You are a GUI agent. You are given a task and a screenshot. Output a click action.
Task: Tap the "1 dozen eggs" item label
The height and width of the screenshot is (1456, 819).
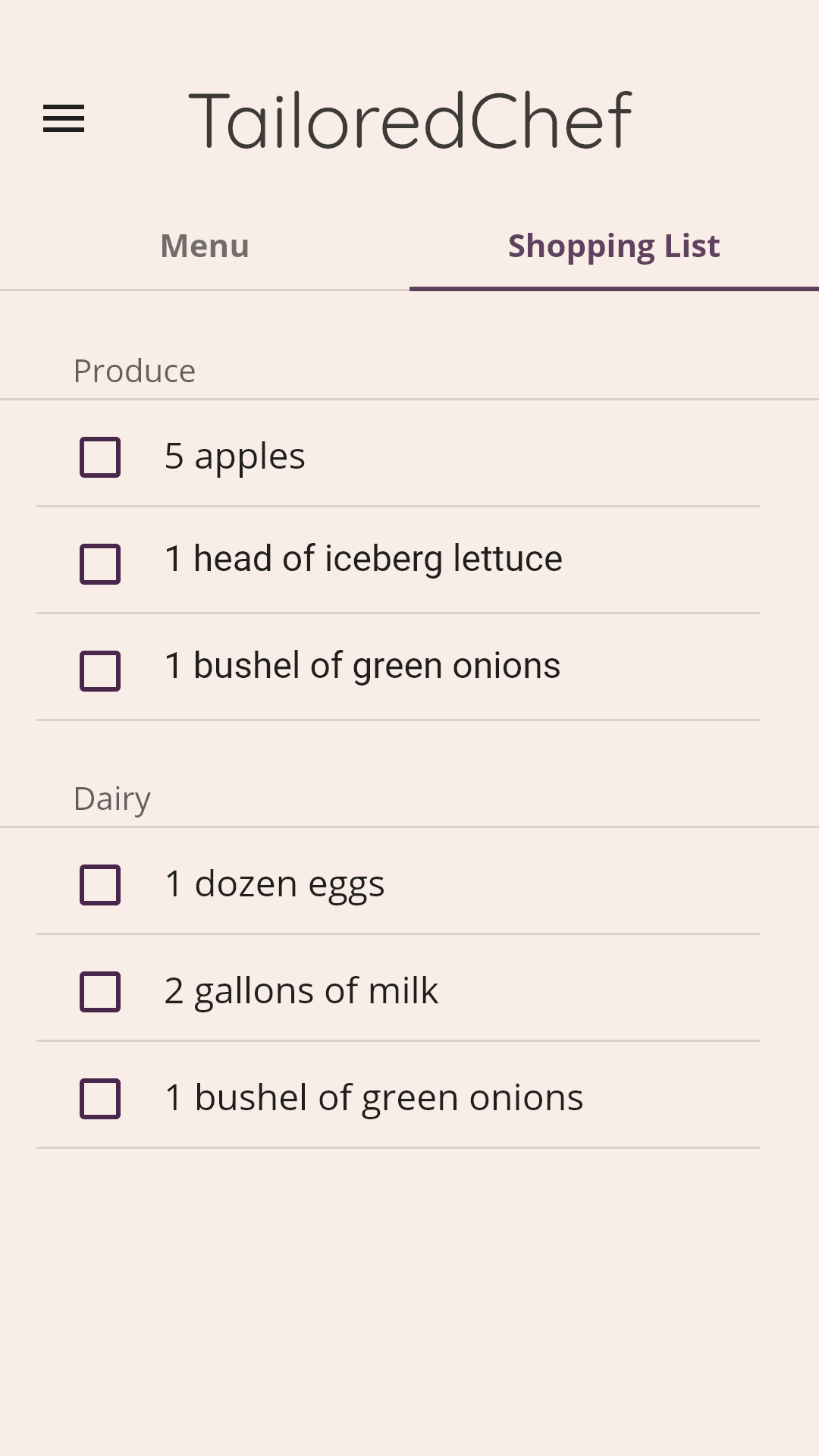click(275, 884)
